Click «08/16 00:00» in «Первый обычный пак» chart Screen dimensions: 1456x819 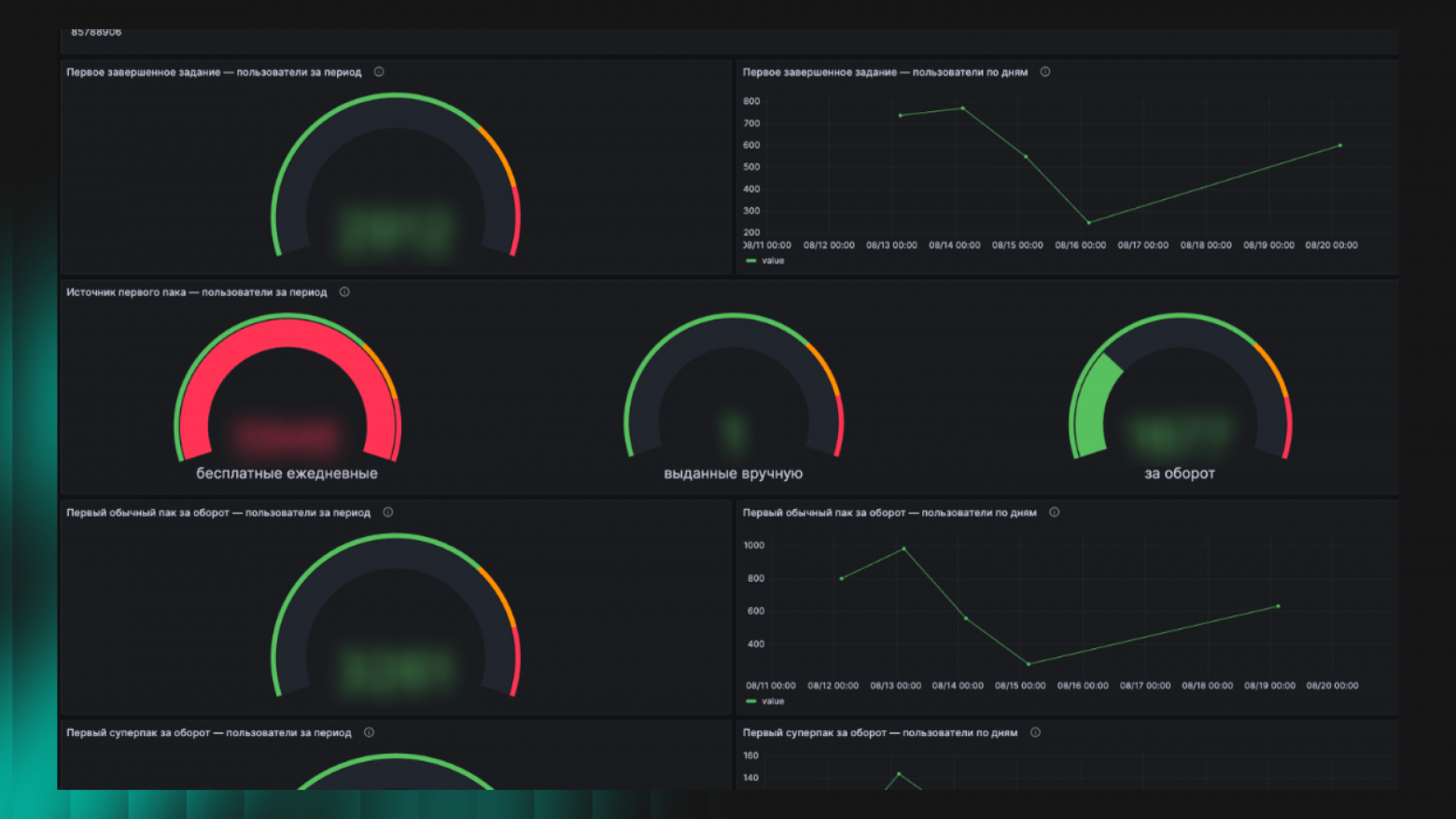click(x=1083, y=685)
